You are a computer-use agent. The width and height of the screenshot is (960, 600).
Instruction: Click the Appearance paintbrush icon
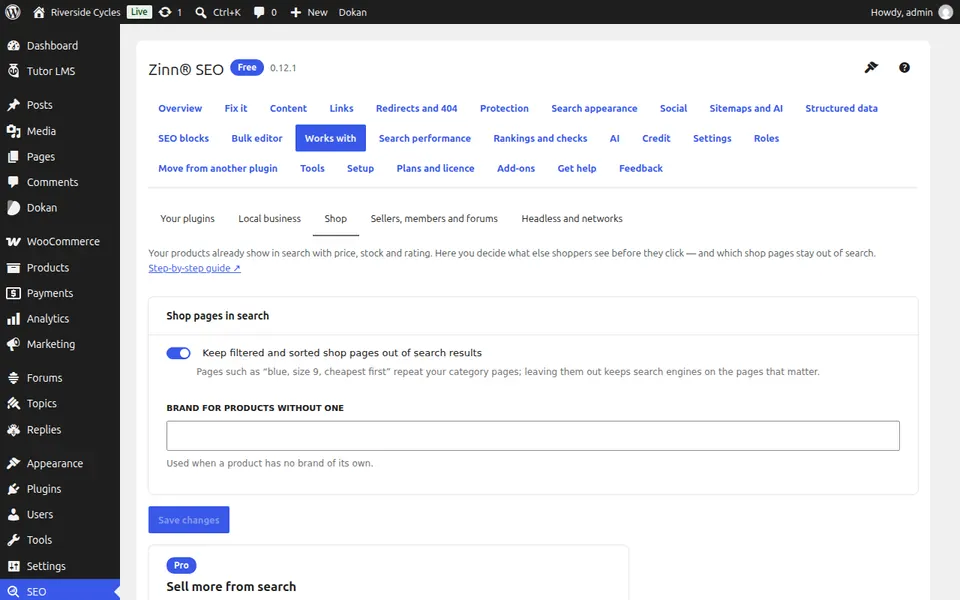13,463
